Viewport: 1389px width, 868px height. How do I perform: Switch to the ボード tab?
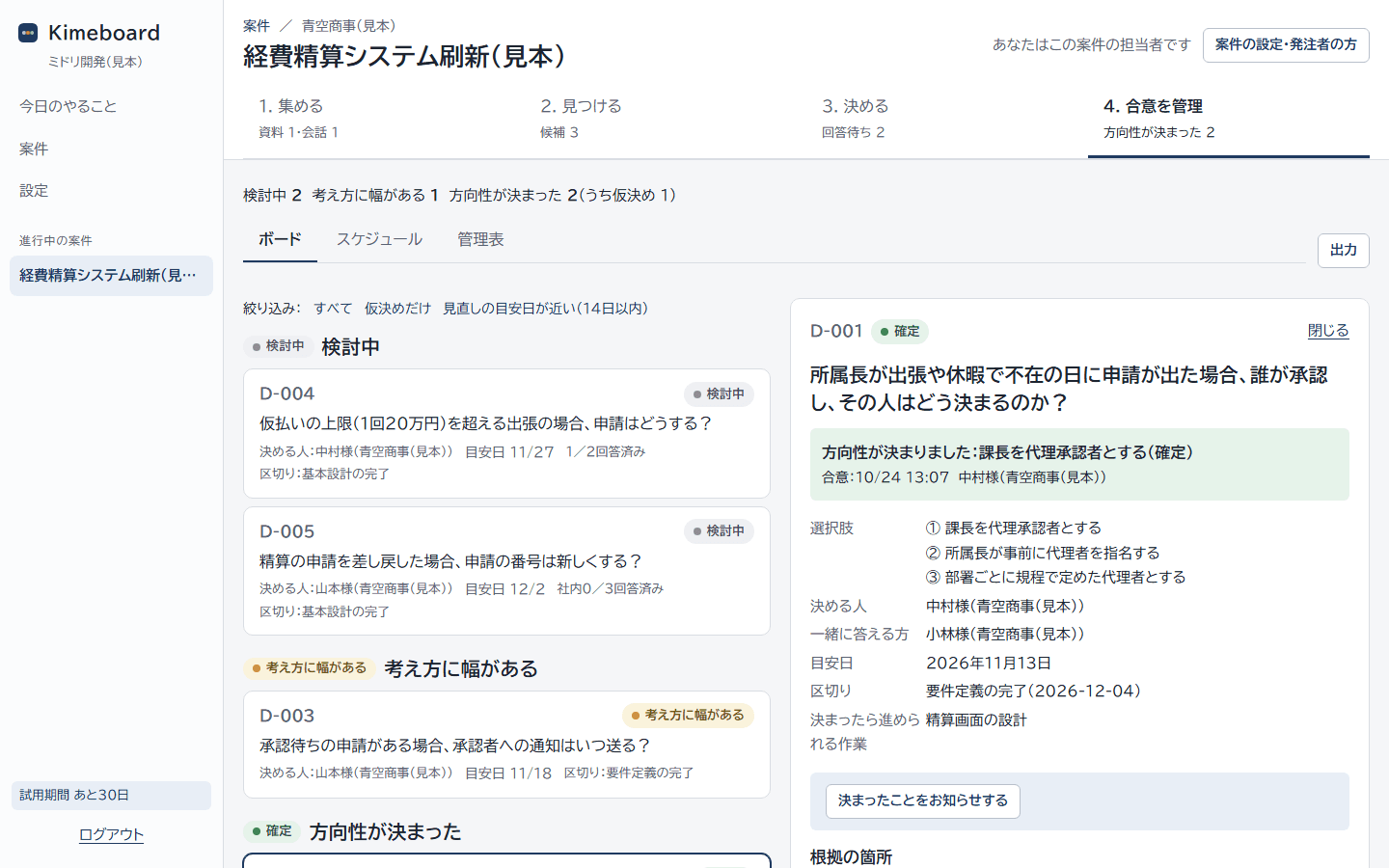(280, 240)
